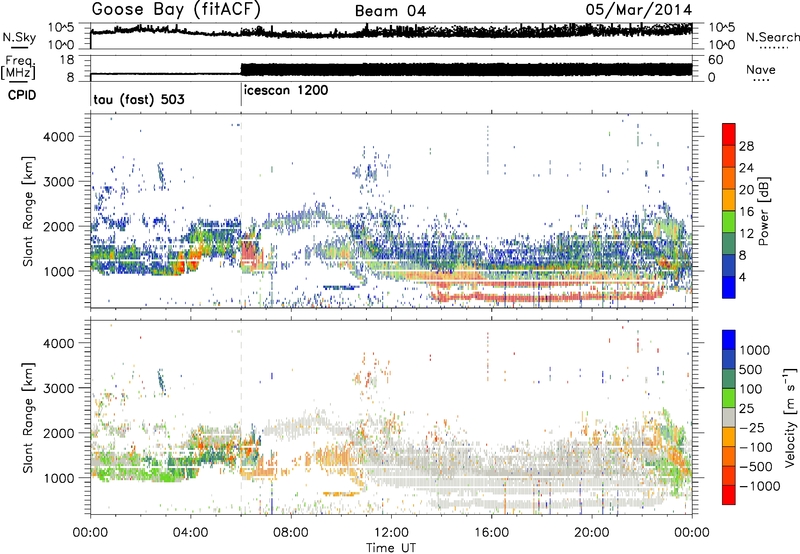Viewport: 800px width, 554px height.
Task: Click the '10^5' tick left of the noise panel
Action: [61, 28]
